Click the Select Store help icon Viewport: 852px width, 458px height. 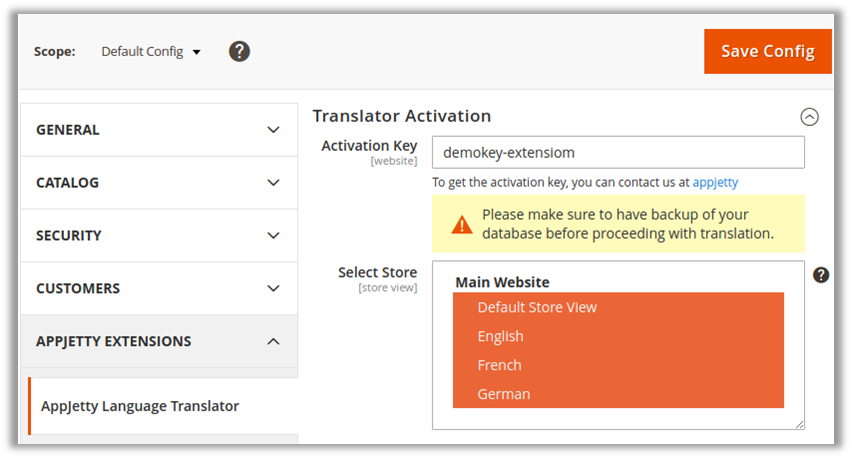pos(821,275)
